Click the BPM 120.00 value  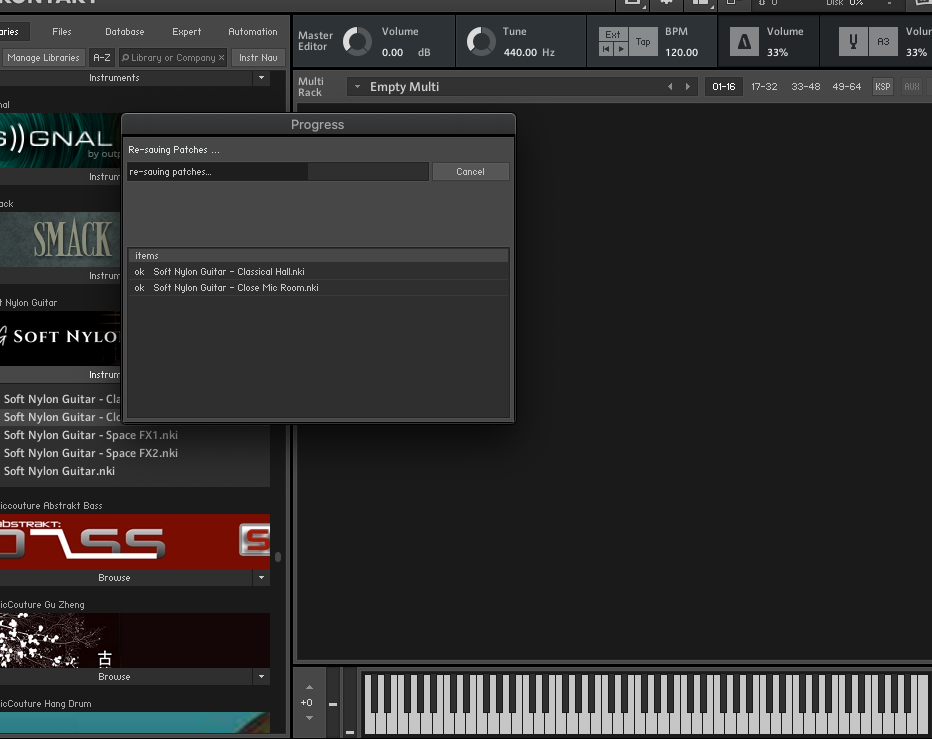(681, 52)
